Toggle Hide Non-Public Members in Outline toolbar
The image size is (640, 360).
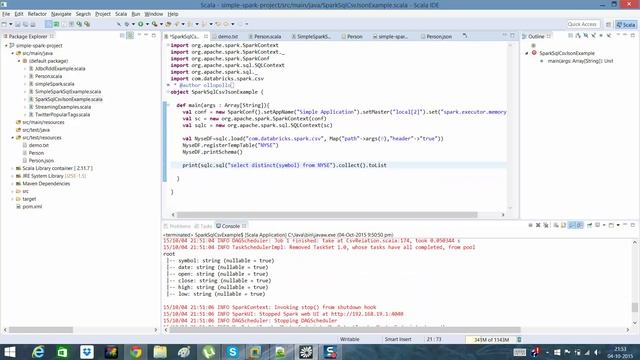(x=601, y=36)
